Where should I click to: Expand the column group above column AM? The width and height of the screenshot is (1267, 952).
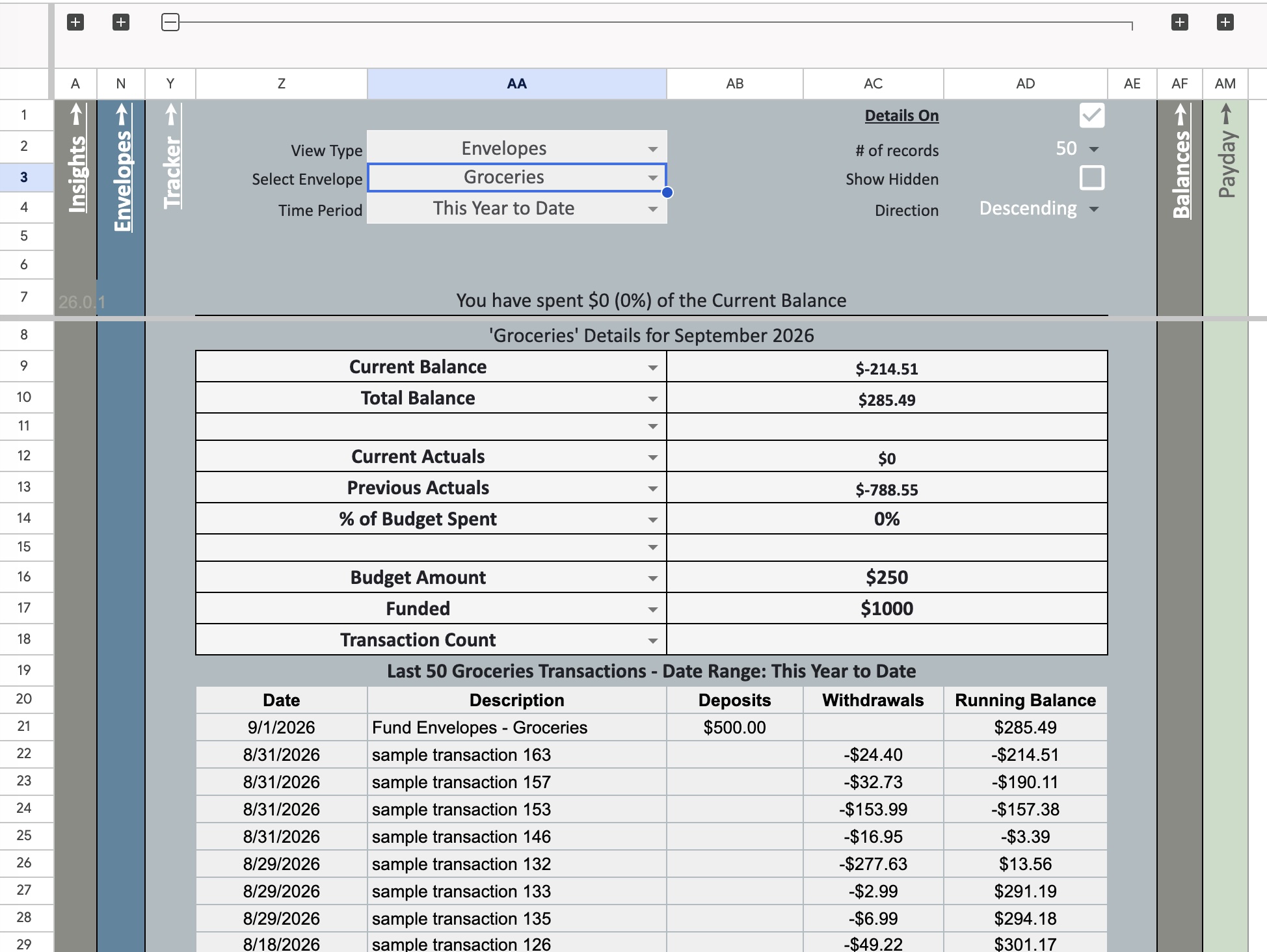pos(1225,22)
